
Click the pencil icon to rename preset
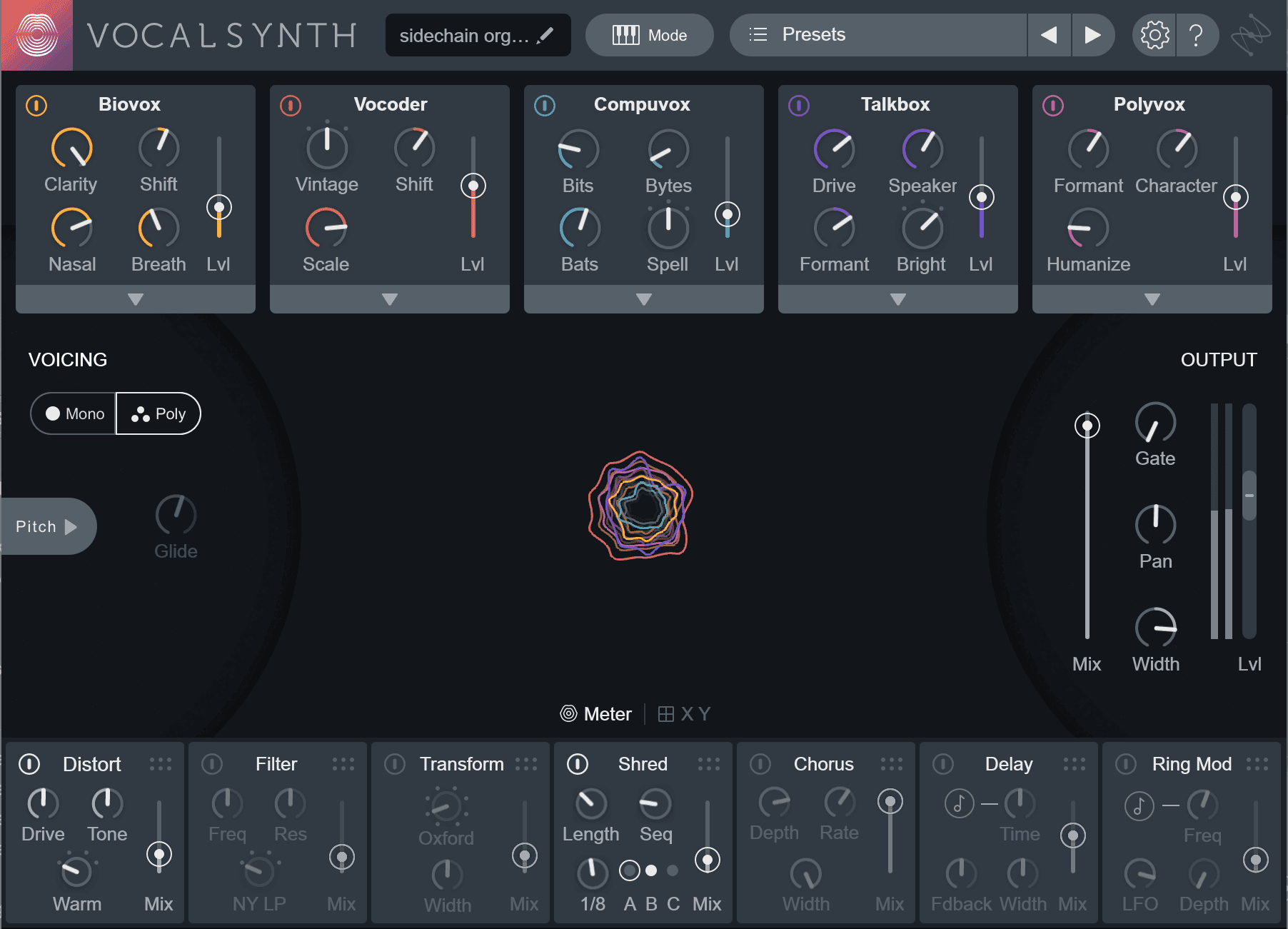click(545, 35)
